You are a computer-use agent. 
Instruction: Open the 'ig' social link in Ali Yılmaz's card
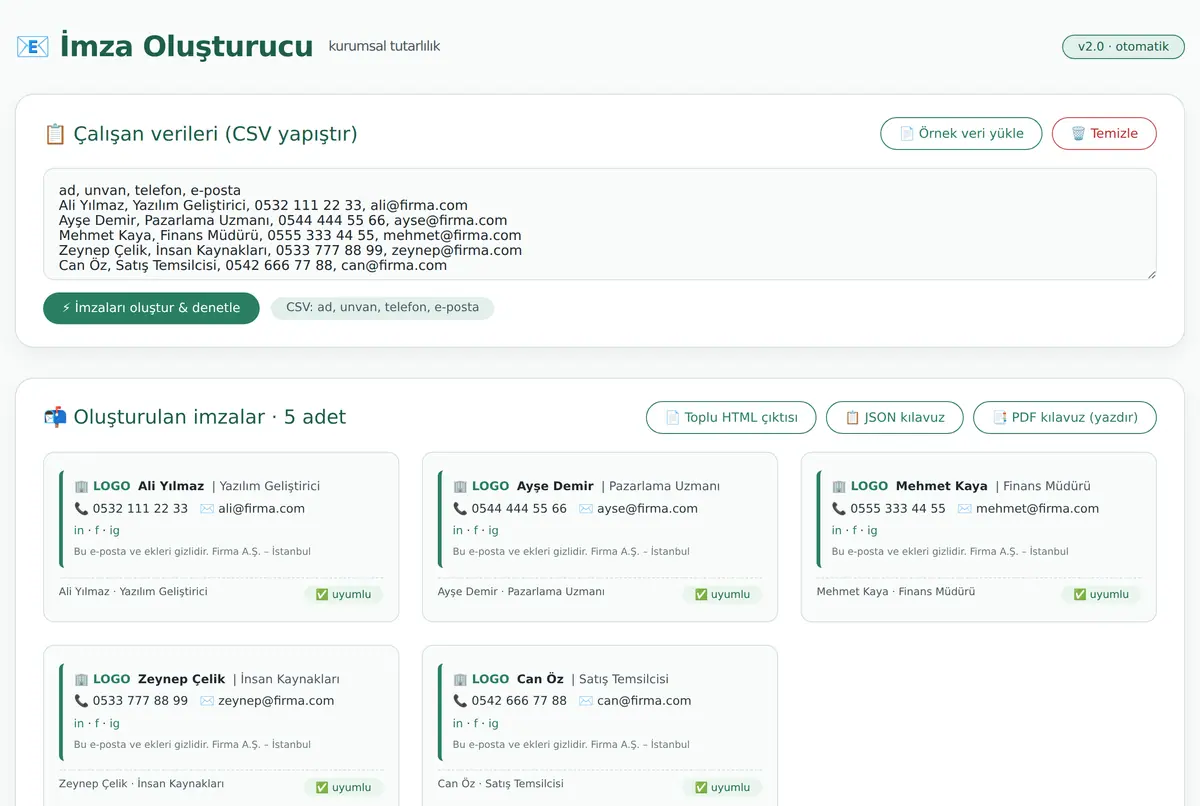(114, 530)
